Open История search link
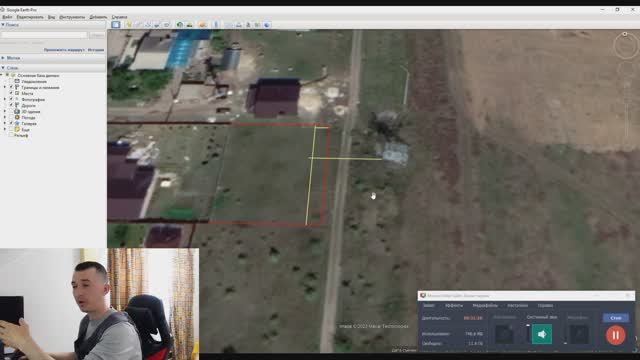 pos(96,50)
